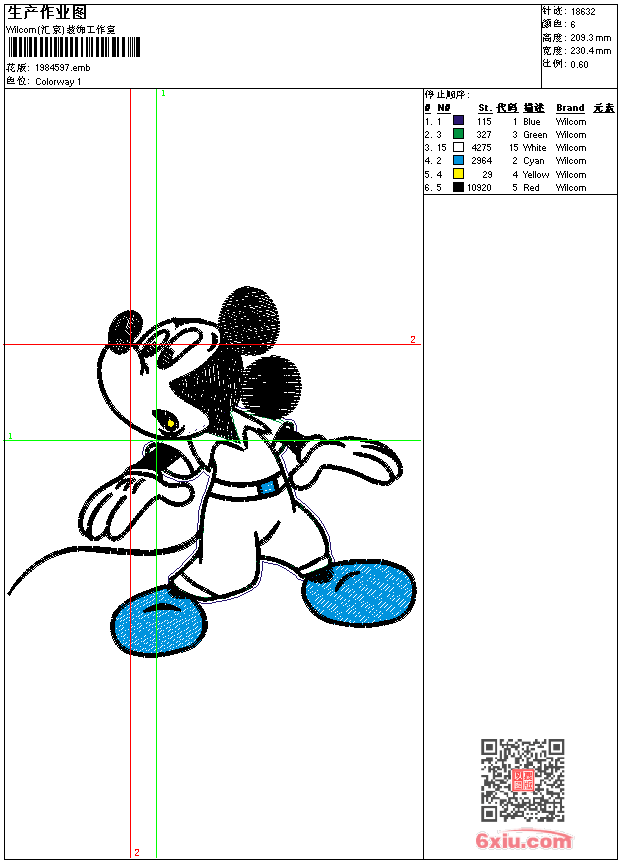
Task: Click the St. column header
Action: tap(485, 108)
